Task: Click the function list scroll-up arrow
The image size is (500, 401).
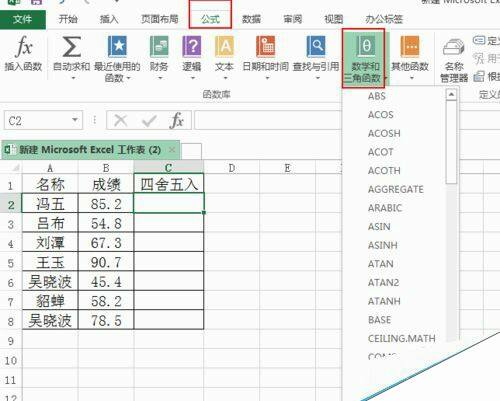Action: (x=451, y=95)
